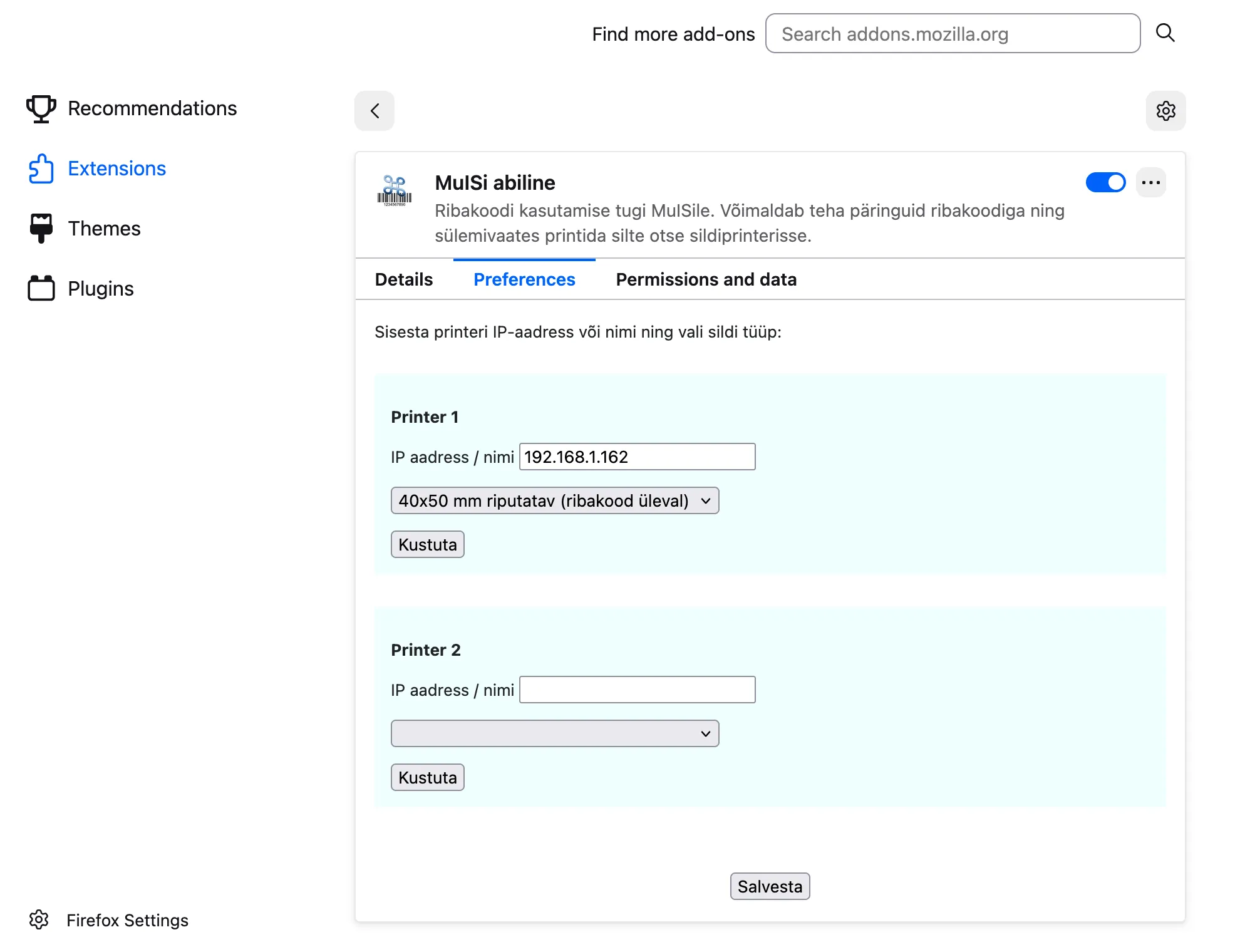This screenshot has width=1240, height=952.
Task: Open MulSi abiline more options menu
Action: pos(1150,183)
